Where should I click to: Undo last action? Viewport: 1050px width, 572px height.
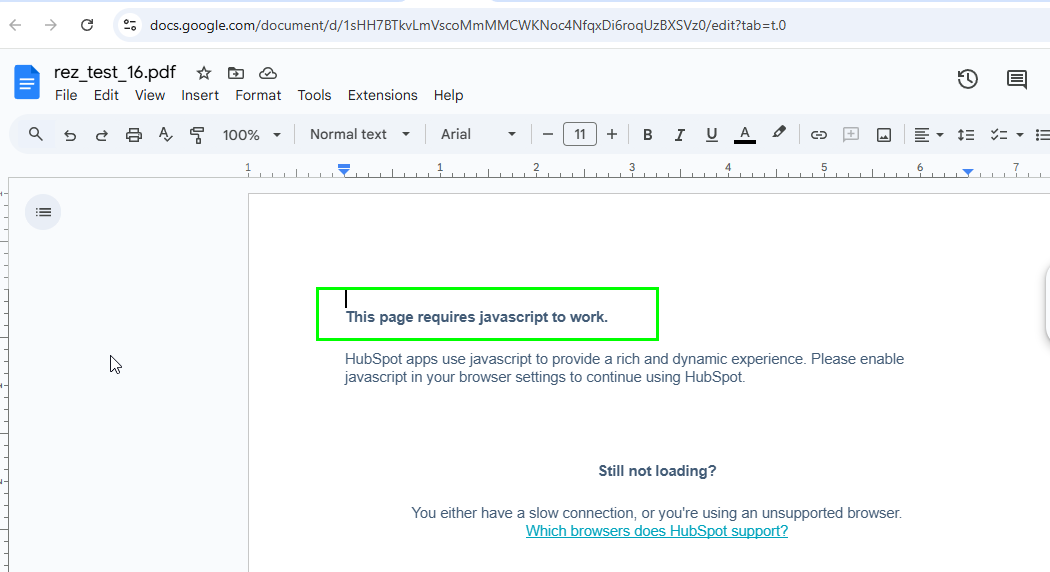point(70,135)
